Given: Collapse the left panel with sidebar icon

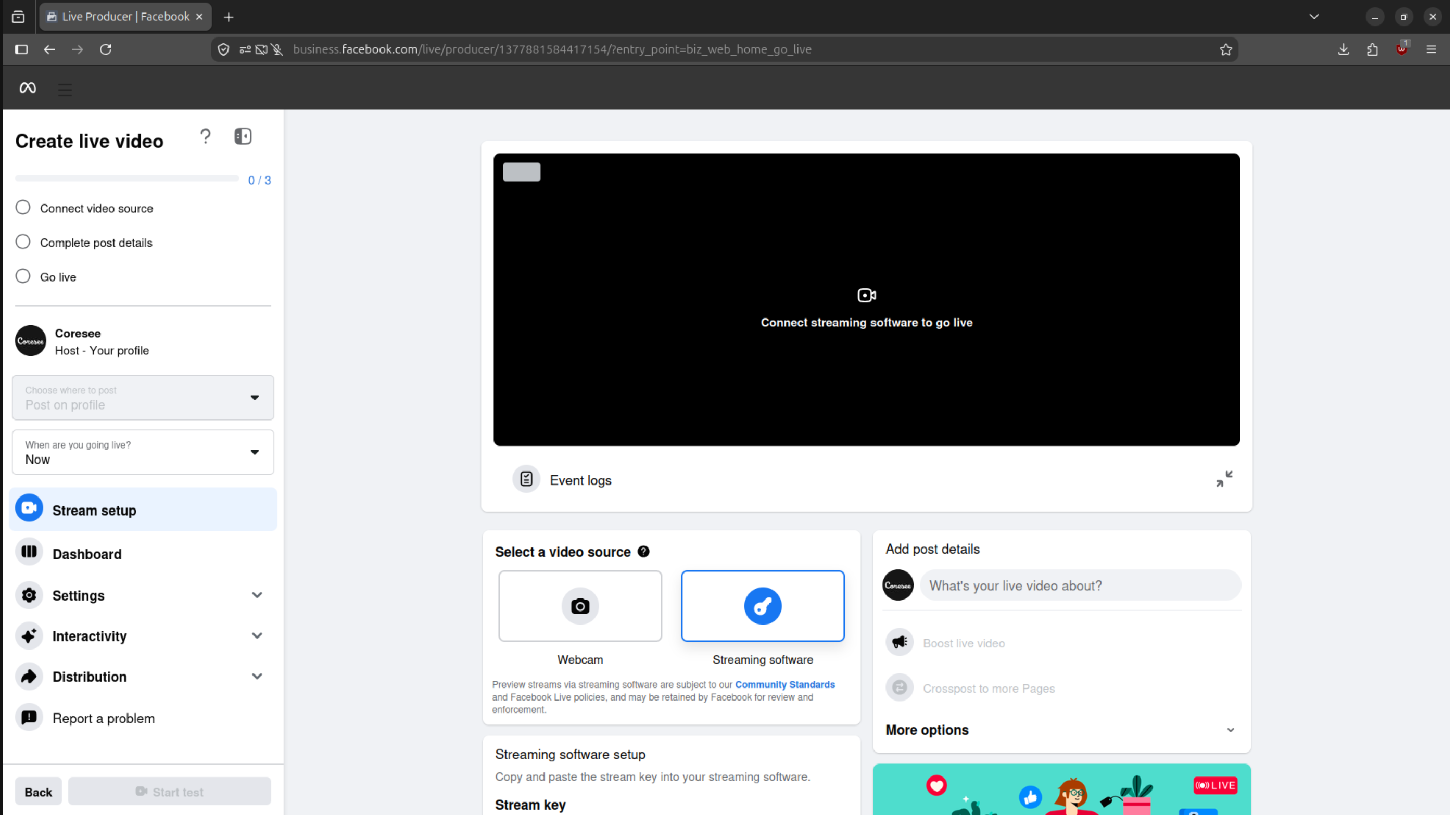Looking at the screenshot, I should pos(243,136).
